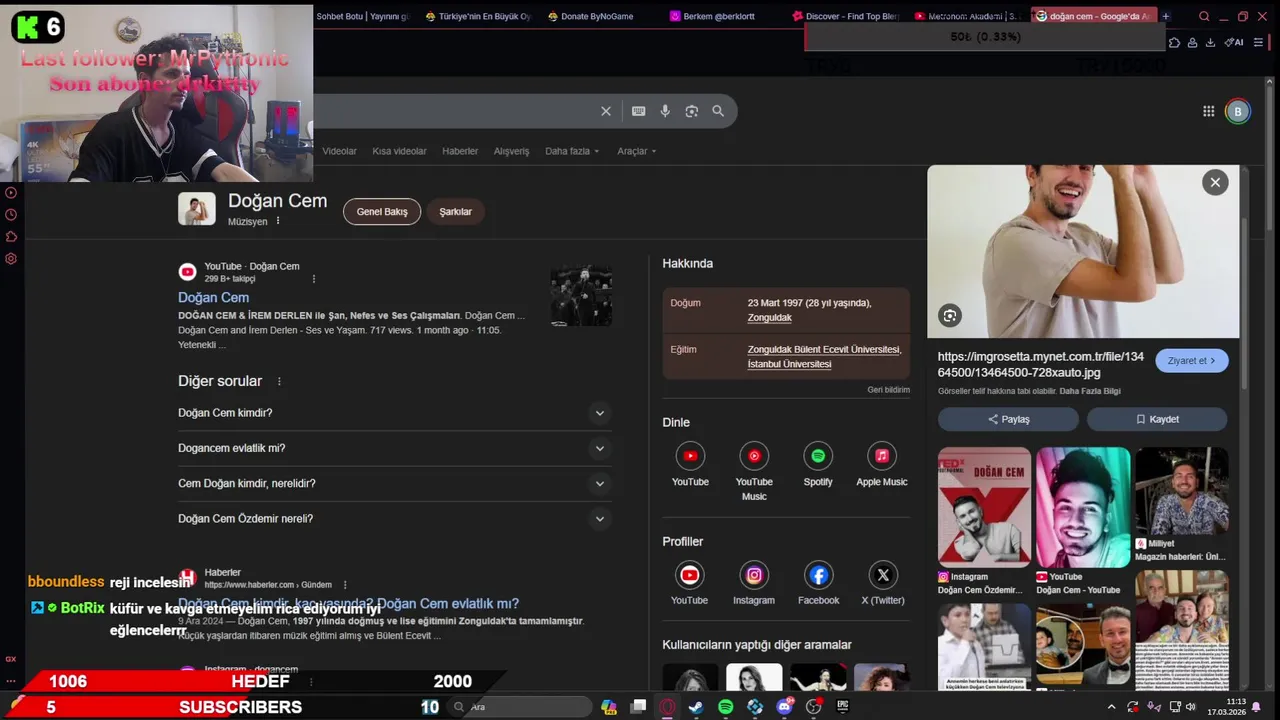Open the Zonguldak birthplace link
This screenshot has height=720, width=1280.
[x=770, y=318]
